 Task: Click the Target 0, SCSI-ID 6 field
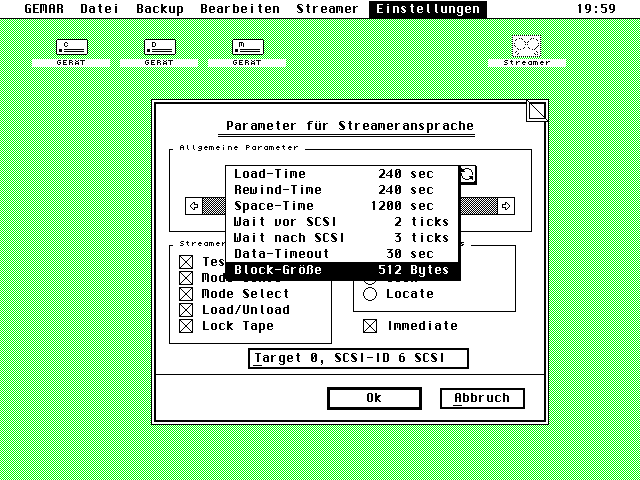coord(357,358)
